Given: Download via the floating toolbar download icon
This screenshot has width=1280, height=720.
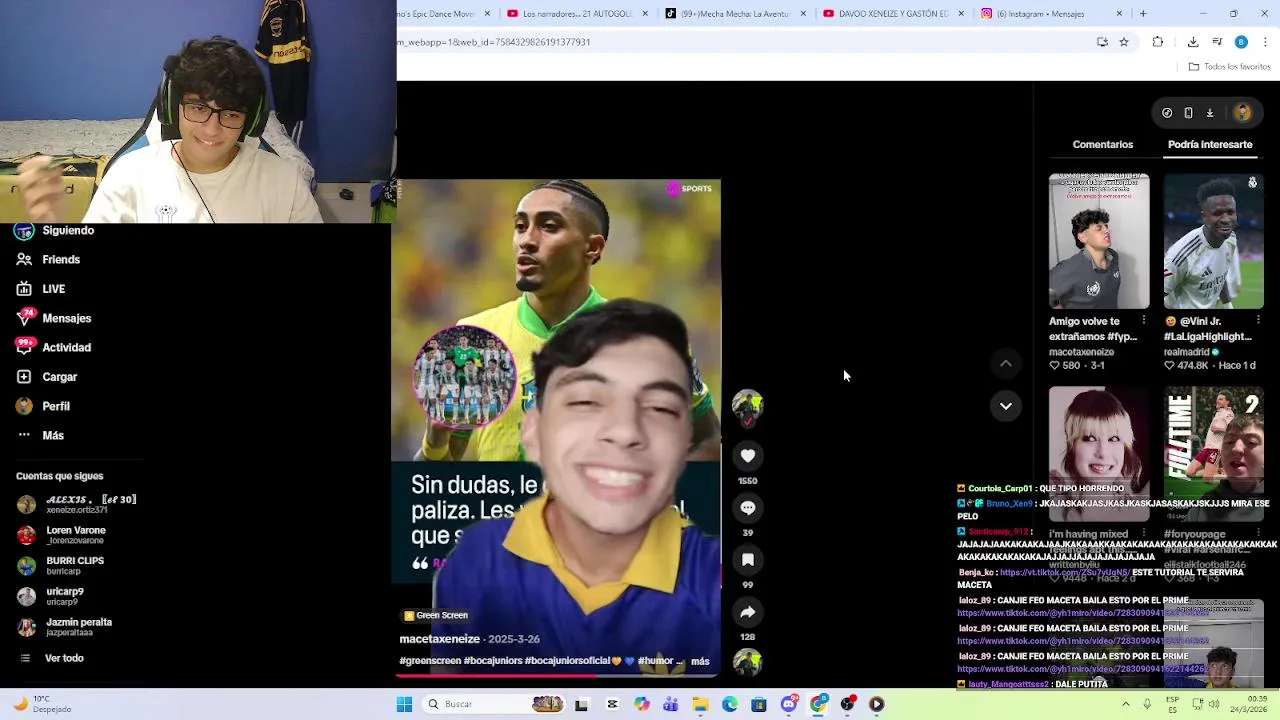Looking at the screenshot, I should [1210, 113].
